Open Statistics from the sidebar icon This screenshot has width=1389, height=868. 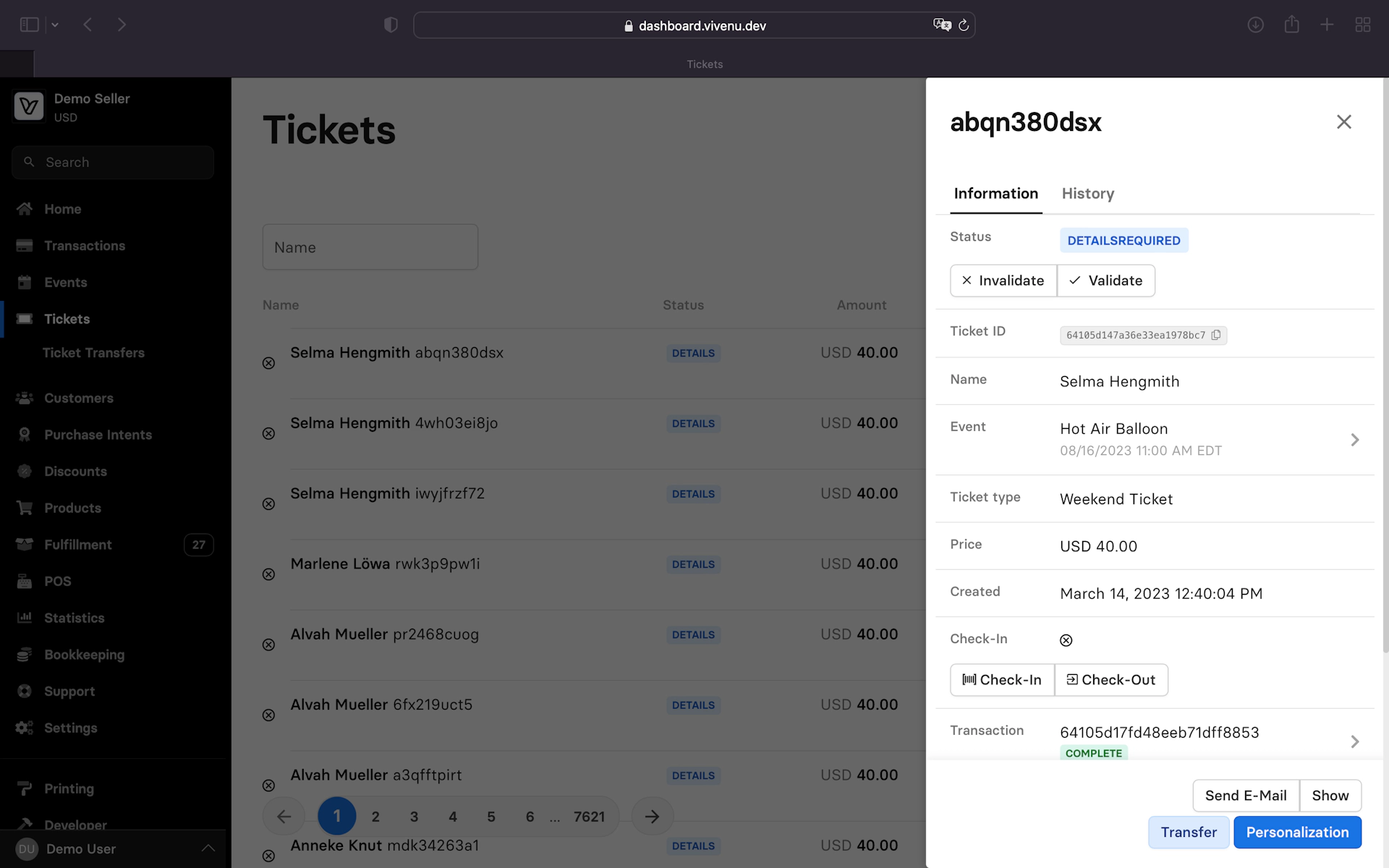click(25, 618)
